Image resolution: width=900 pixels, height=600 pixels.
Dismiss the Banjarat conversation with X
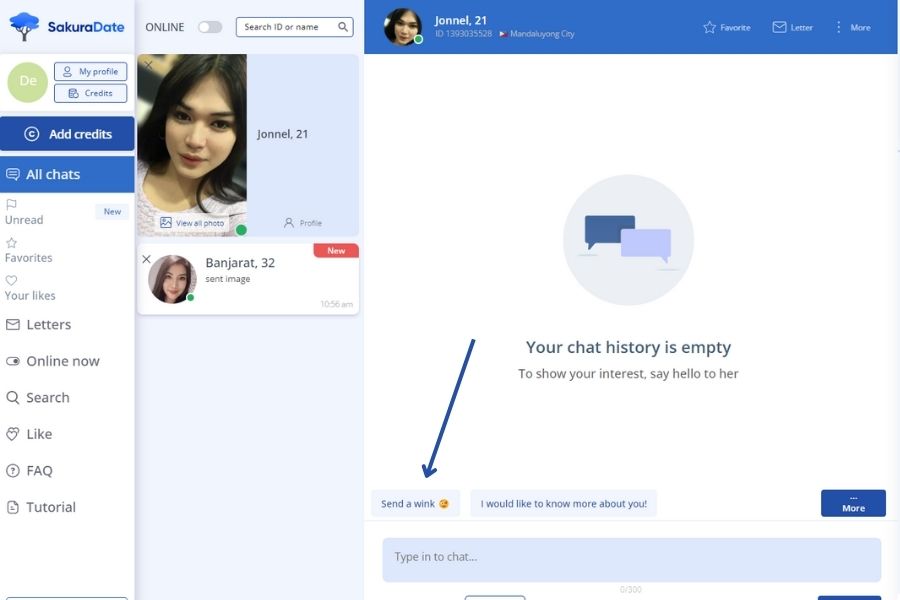point(146,259)
